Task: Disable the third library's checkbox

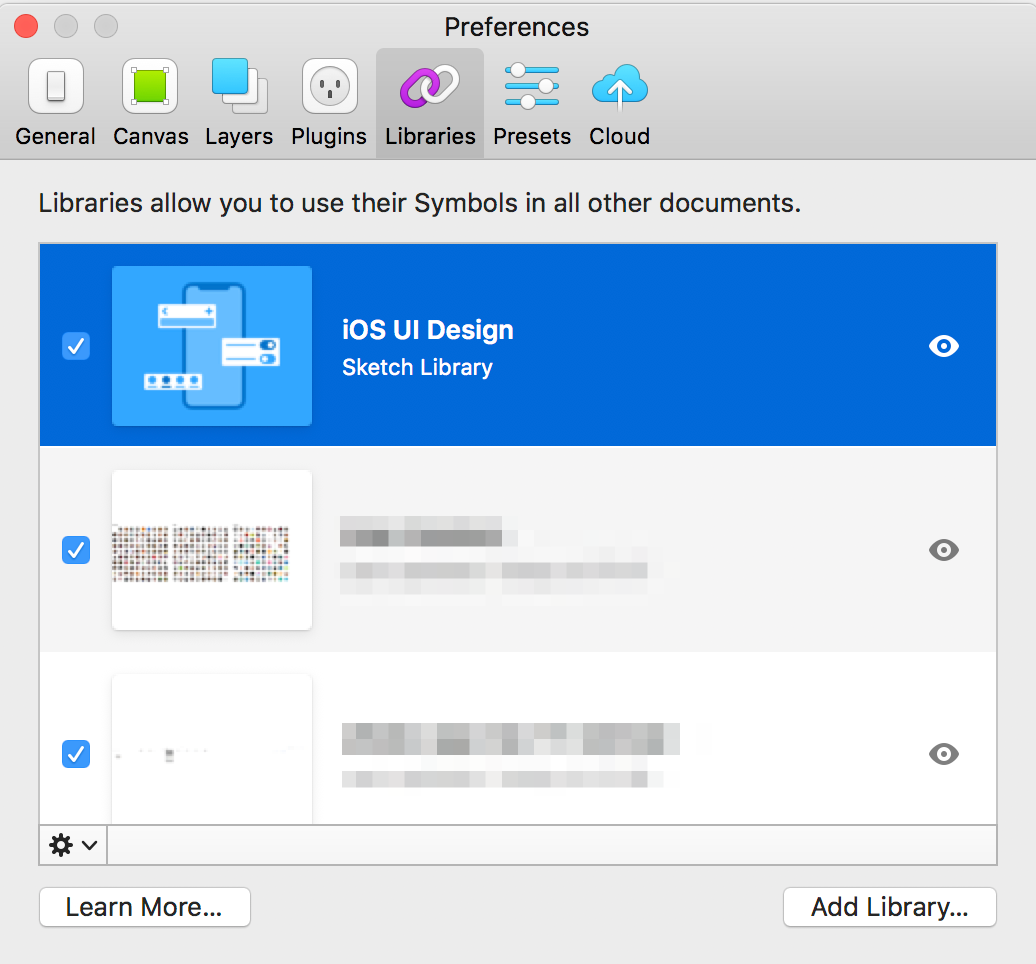Action: click(x=76, y=753)
